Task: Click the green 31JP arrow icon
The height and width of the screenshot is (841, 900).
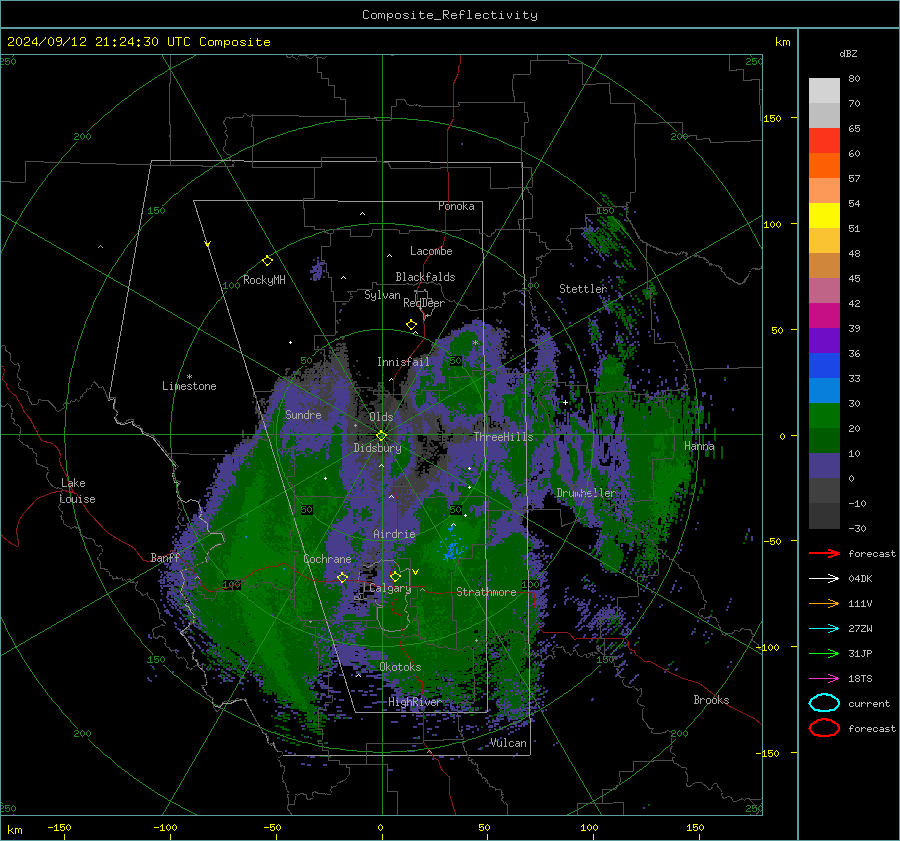Action: point(824,653)
